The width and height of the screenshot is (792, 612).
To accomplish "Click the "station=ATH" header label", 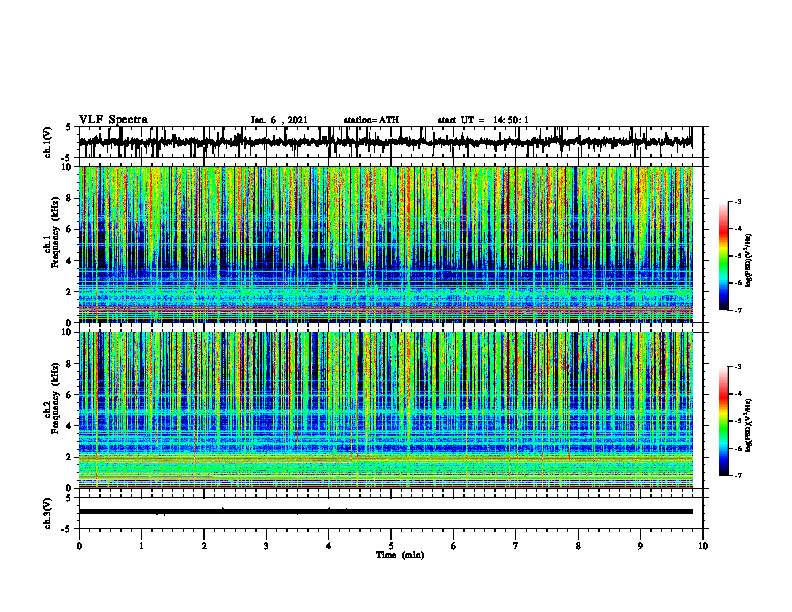I will click(x=371, y=120).
